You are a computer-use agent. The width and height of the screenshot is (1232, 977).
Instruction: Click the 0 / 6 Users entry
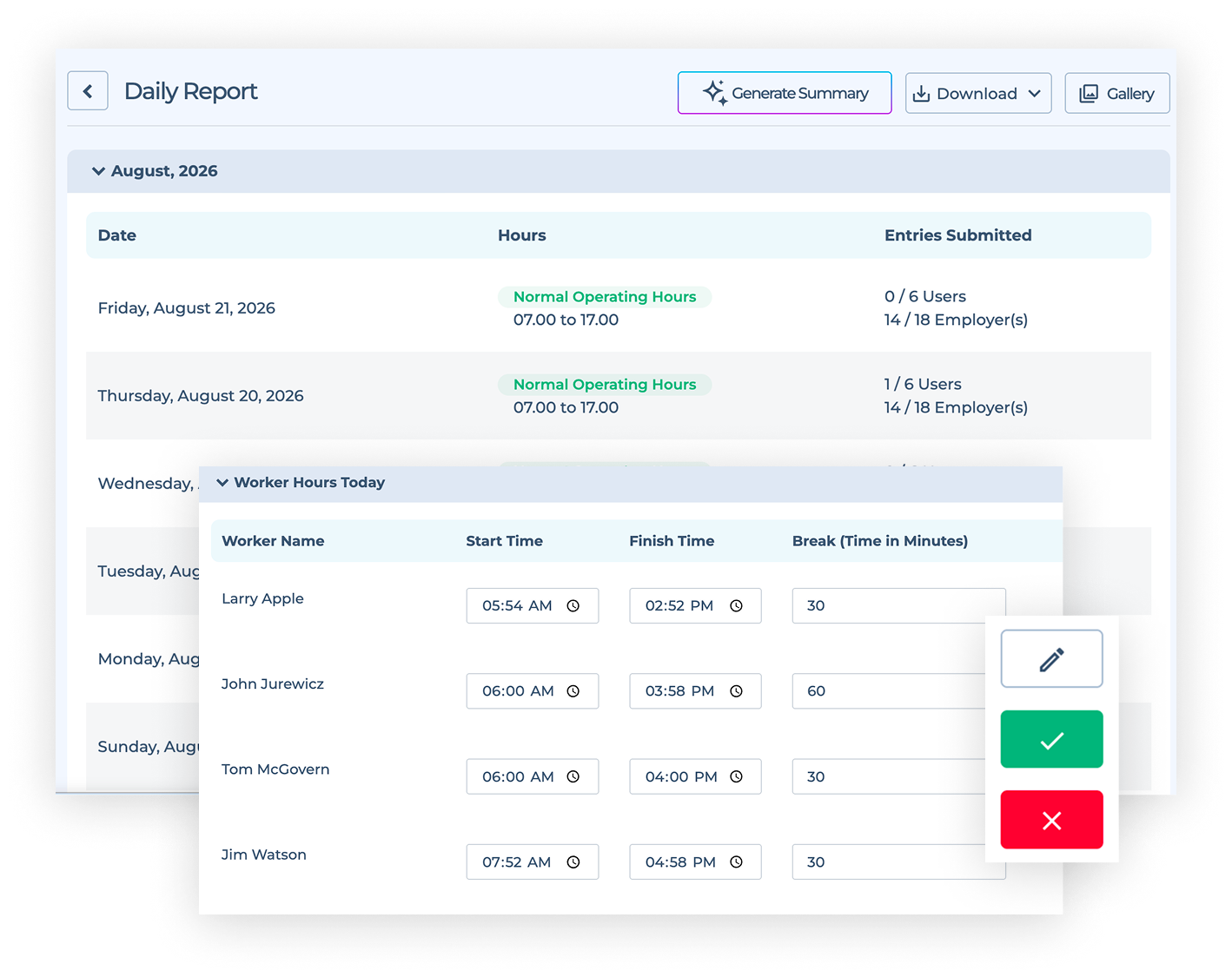tap(925, 297)
